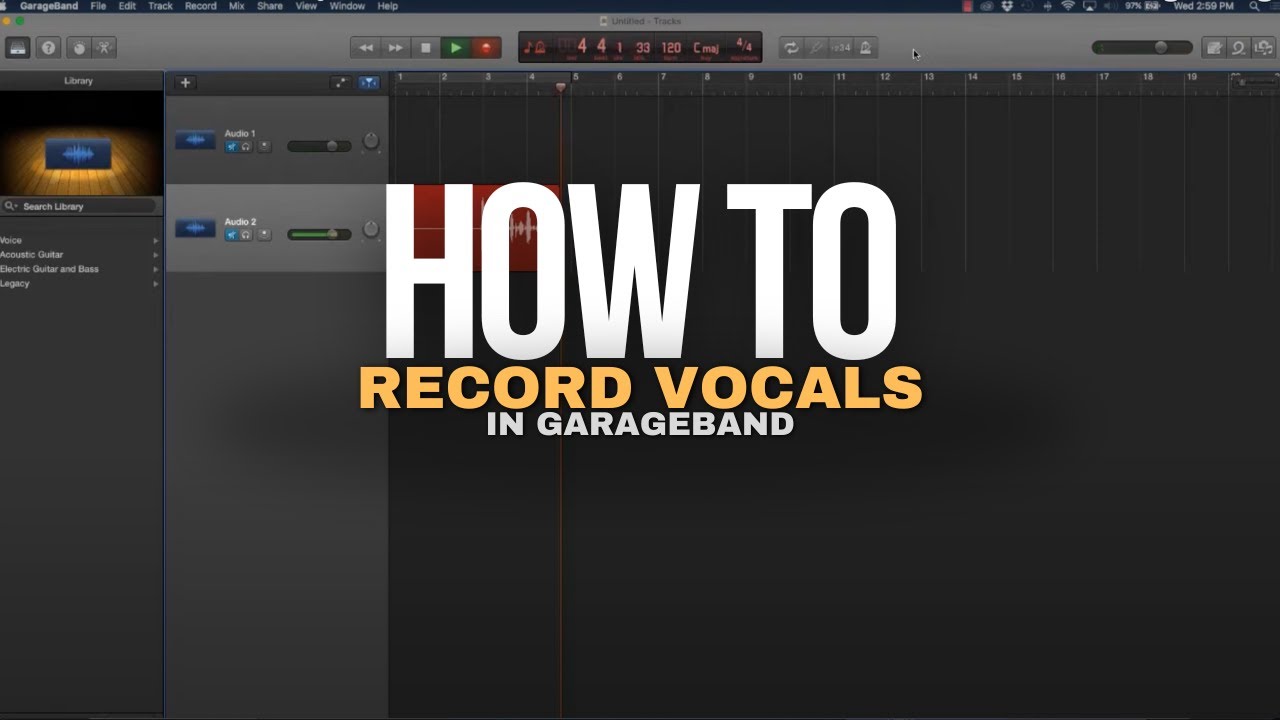Toggle Catch playhead button
The width and height of the screenshot is (1280, 720).
[369, 83]
